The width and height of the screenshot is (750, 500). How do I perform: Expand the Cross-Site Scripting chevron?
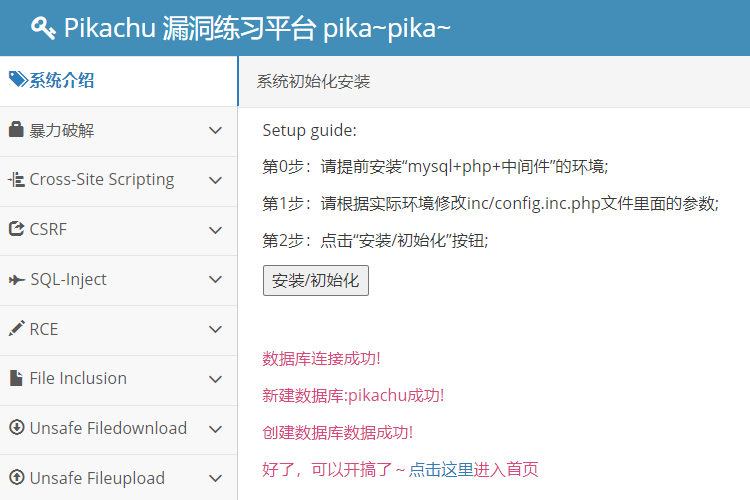(x=216, y=180)
